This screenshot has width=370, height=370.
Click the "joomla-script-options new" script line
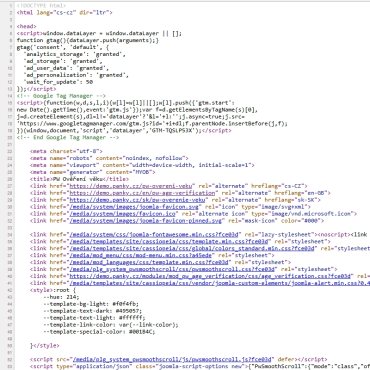[x=200, y=367]
